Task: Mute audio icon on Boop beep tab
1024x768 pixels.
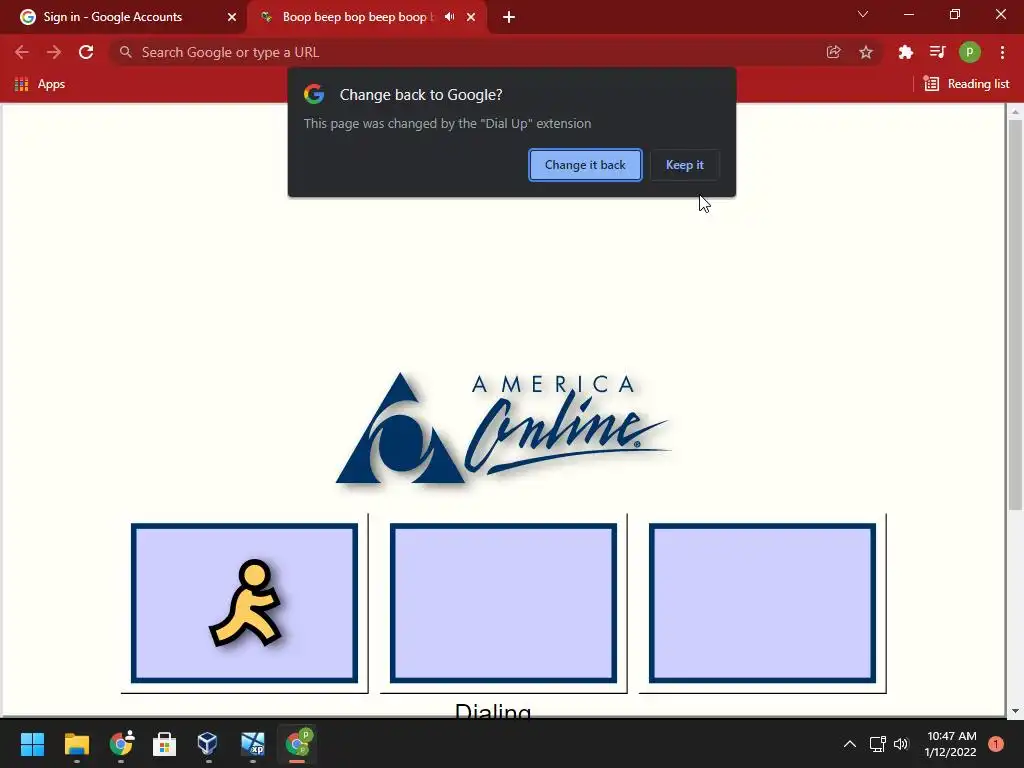Action: click(x=449, y=17)
